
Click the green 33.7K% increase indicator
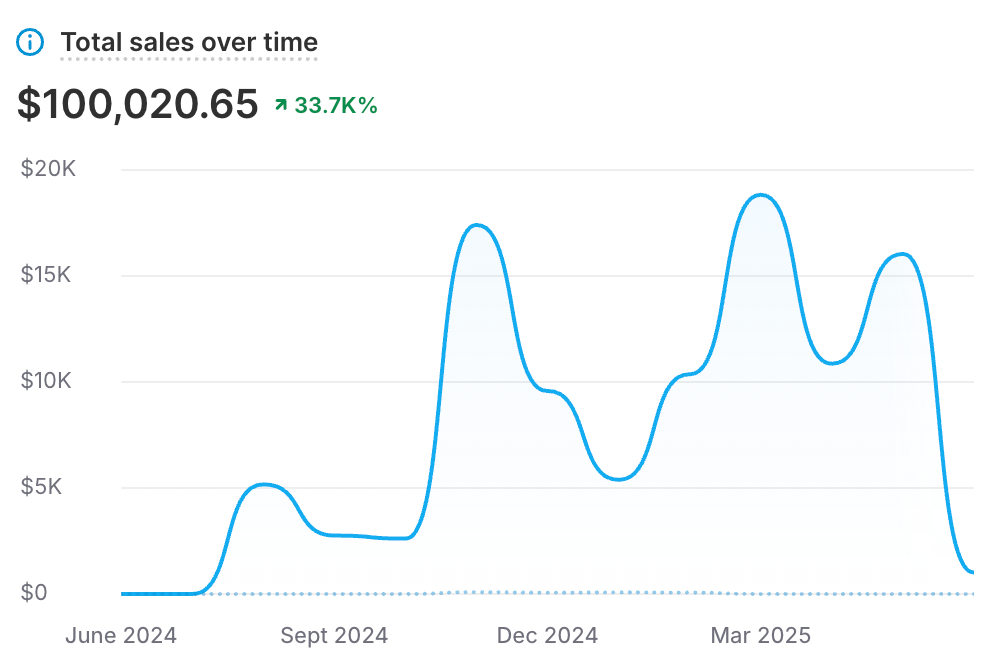(326, 105)
